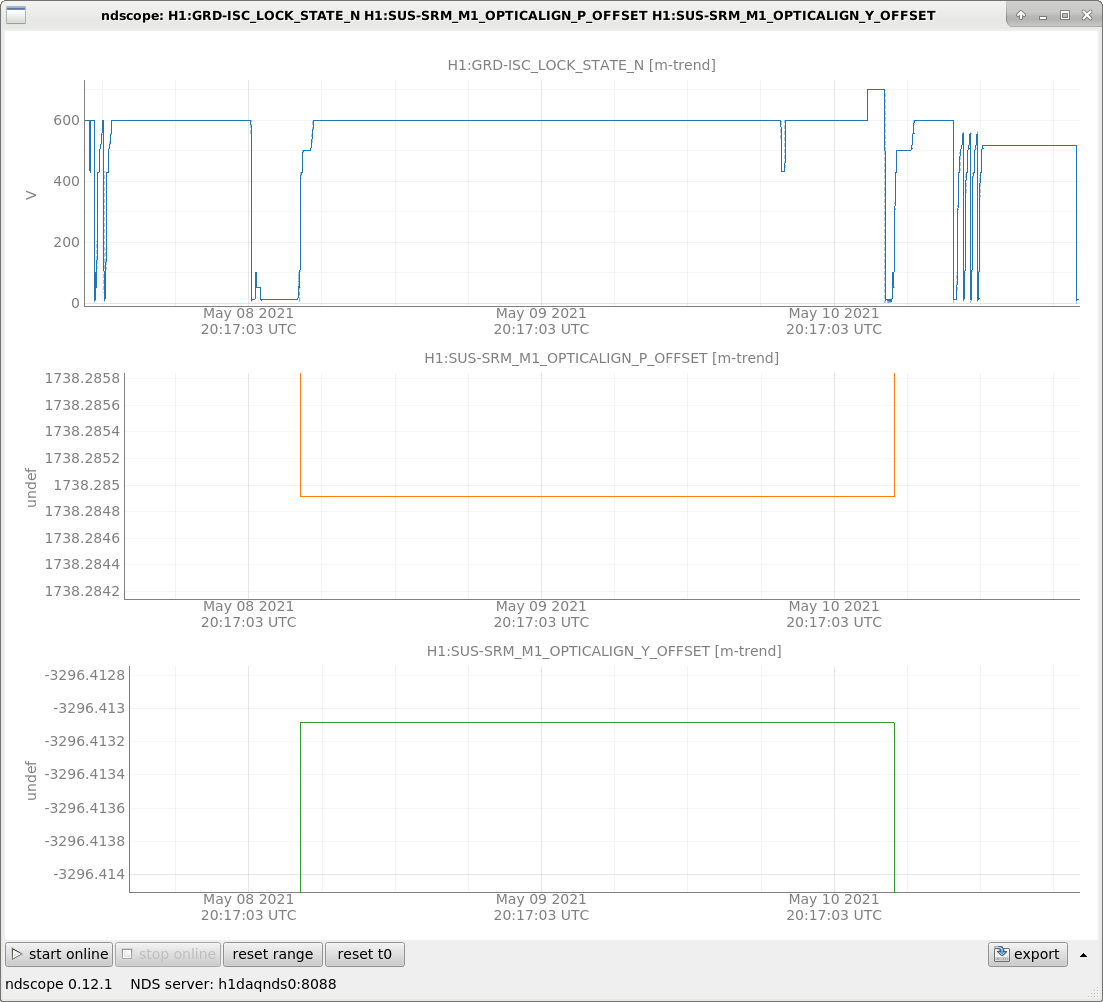Screen dimensions: 1103x1002
Task: Maximize the ndscope window
Action: pyautogui.click(x=1065, y=15)
